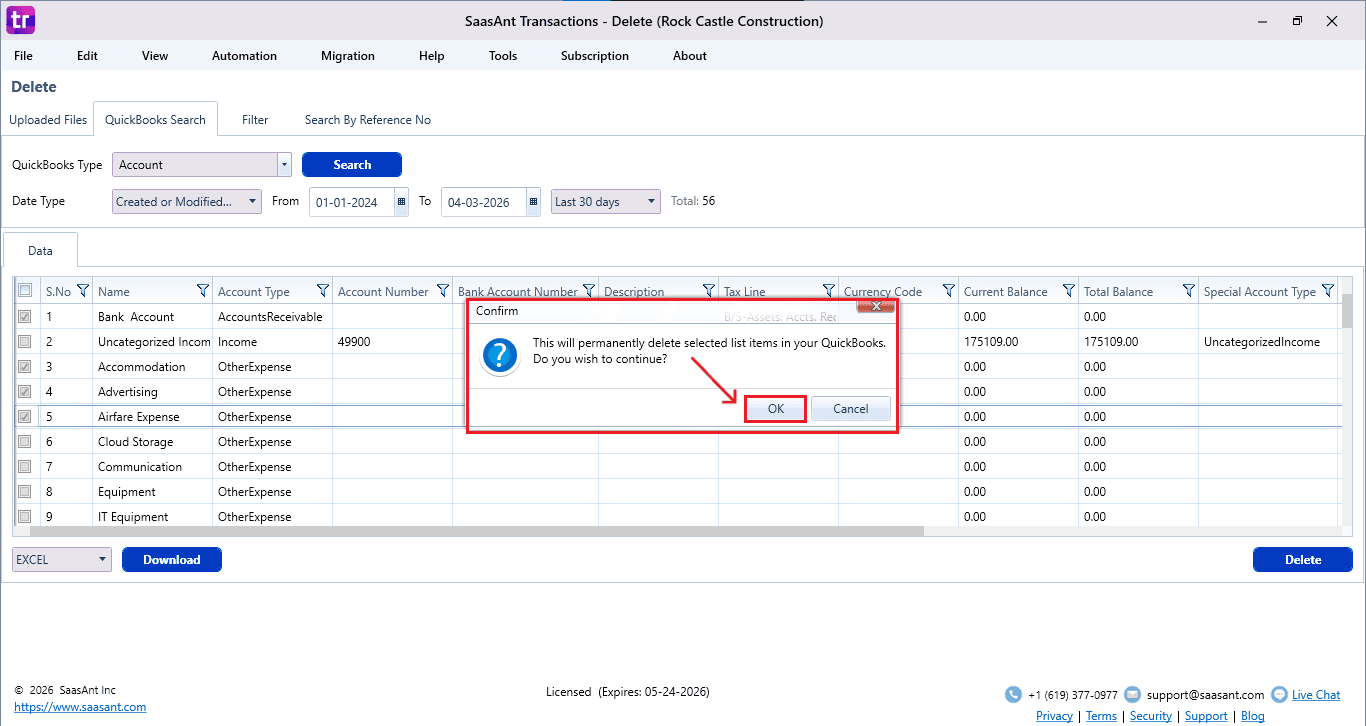
Task: Open the Support link in footer
Action: (x=1206, y=716)
